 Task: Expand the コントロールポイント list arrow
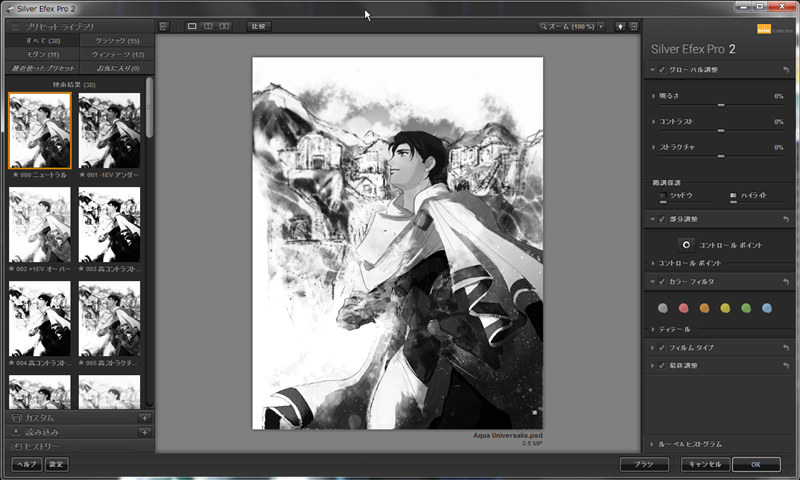653,263
